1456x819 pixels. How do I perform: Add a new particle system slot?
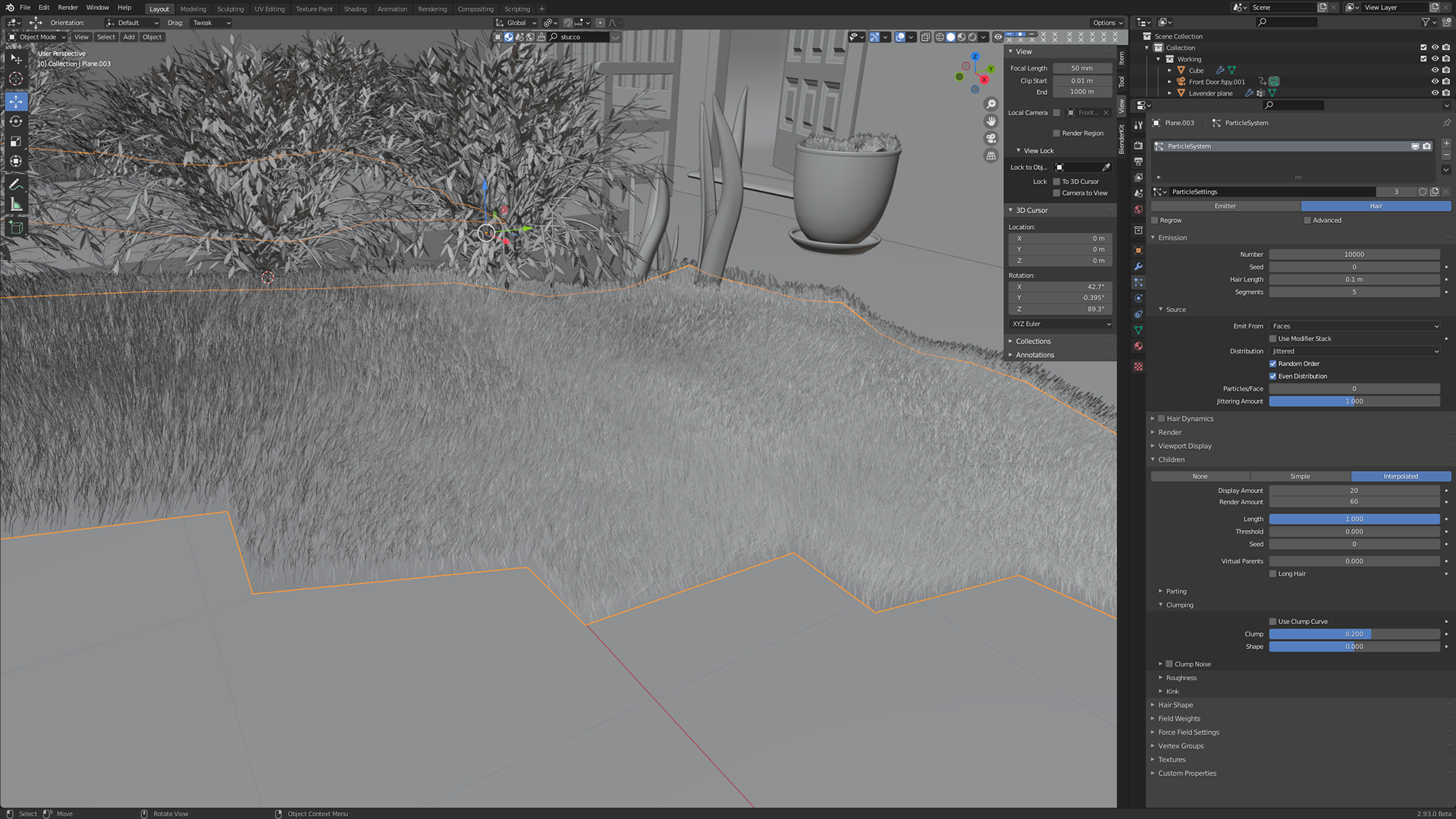(x=1446, y=143)
